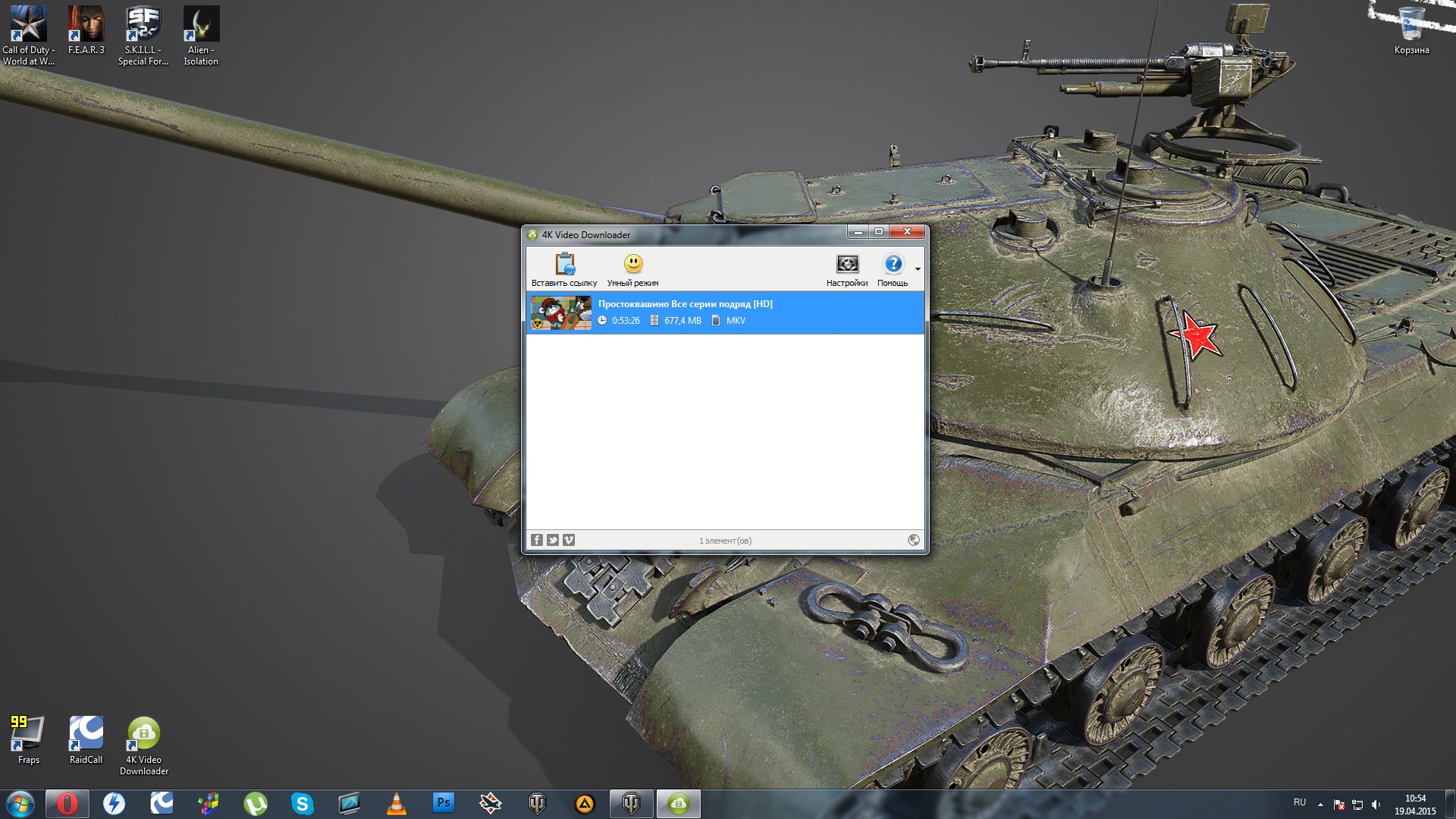The image size is (1456, 819).
Task: Open the clock showing 10:54
Action: pyautogui.click(x=1415, y=805)
